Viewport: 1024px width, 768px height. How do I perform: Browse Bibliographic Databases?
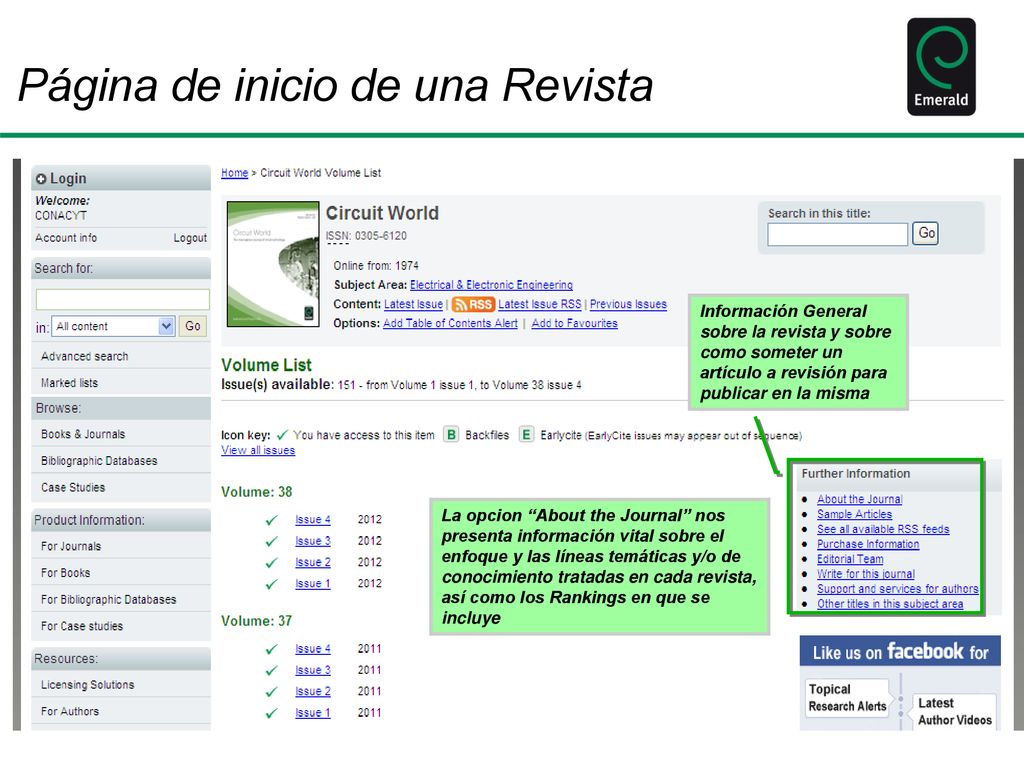pos(99,461)
